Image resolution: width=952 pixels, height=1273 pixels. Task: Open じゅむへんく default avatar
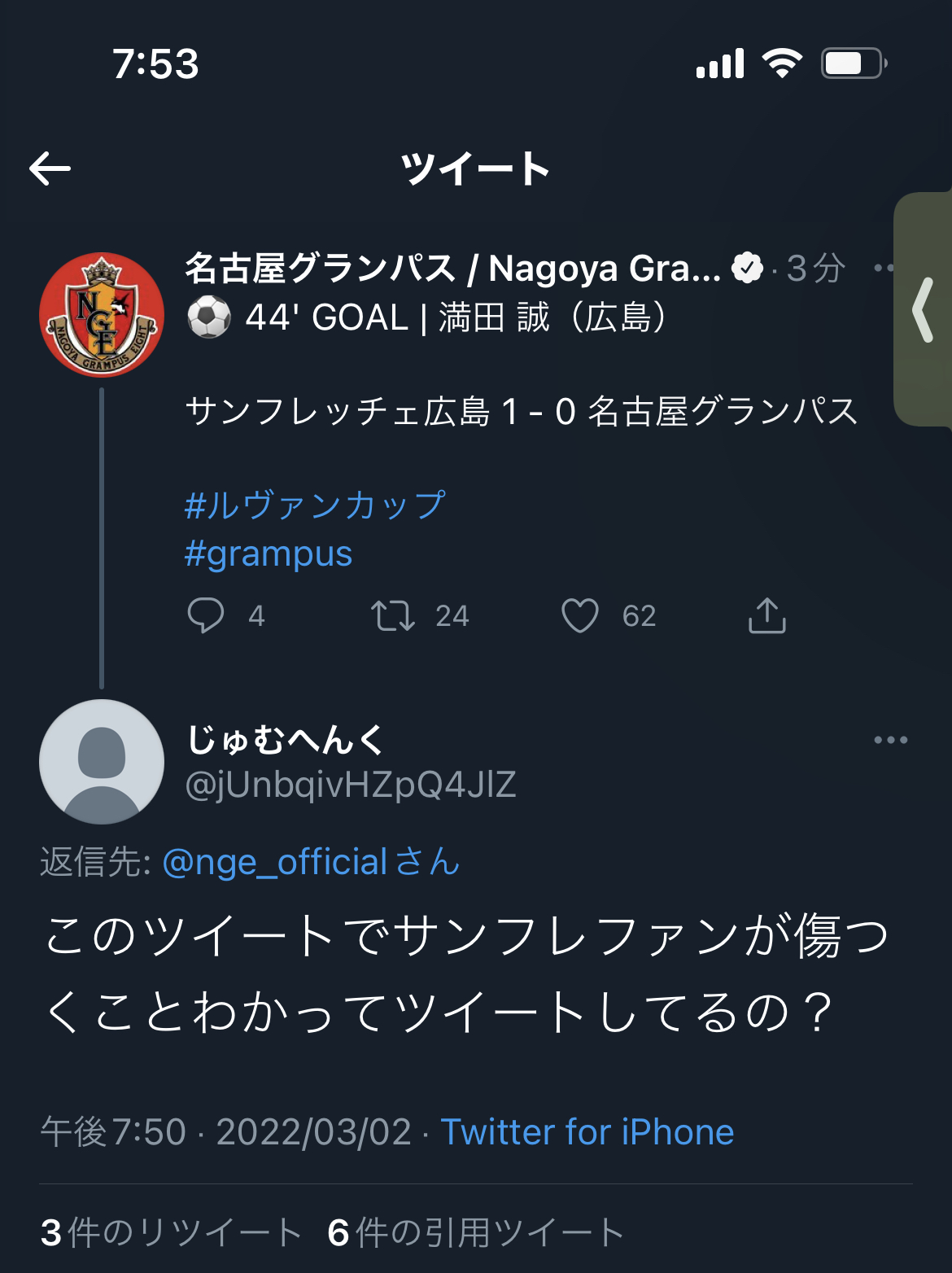coord(102,762)
